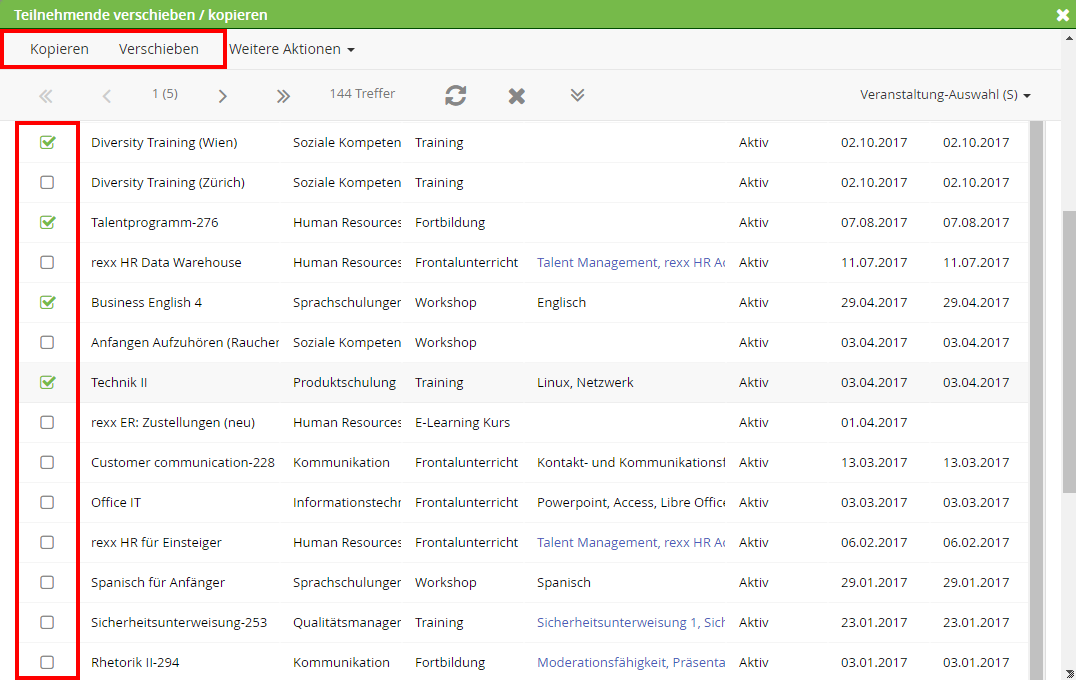The height and width of the screenshot is (680, 1076).
Task: Select the Spanisch für Anfänger event name
Action: click(x=158, y=582)
